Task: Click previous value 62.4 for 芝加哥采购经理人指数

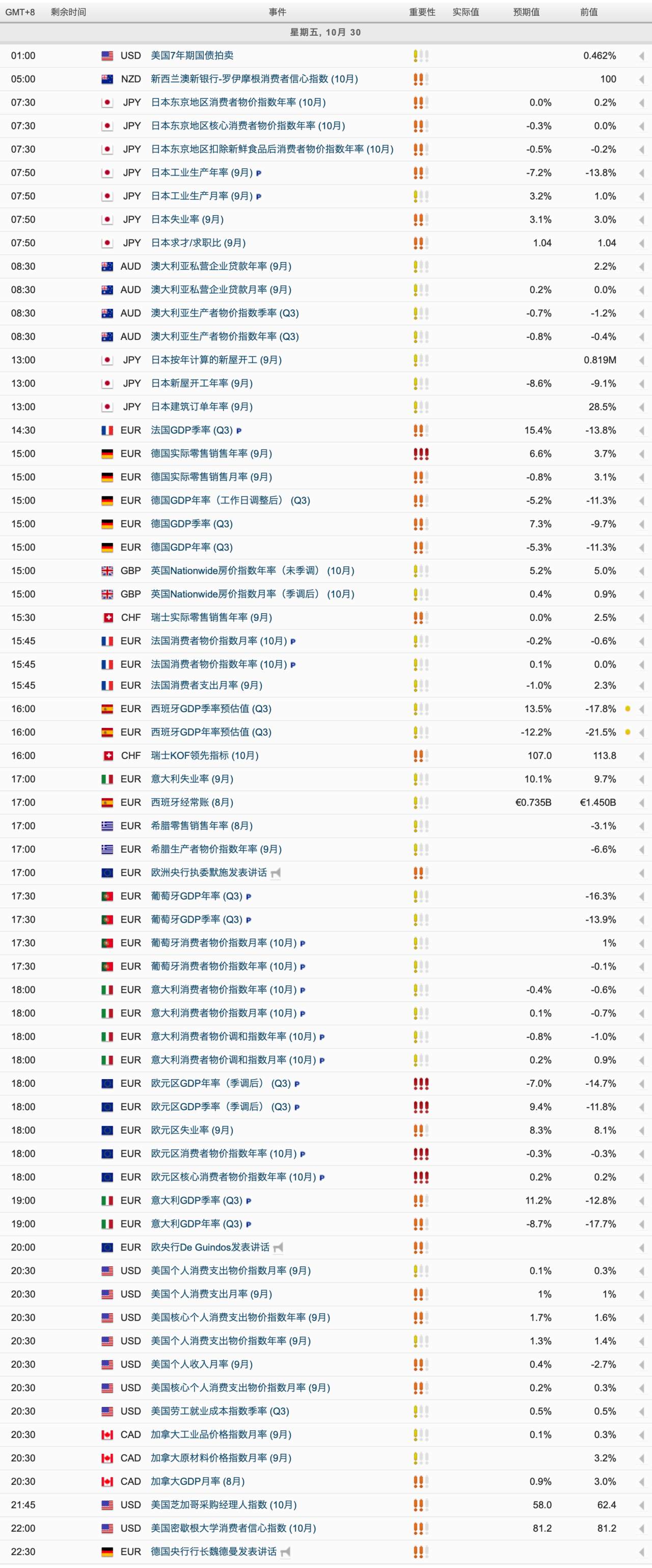Action: click(606, 1505)
